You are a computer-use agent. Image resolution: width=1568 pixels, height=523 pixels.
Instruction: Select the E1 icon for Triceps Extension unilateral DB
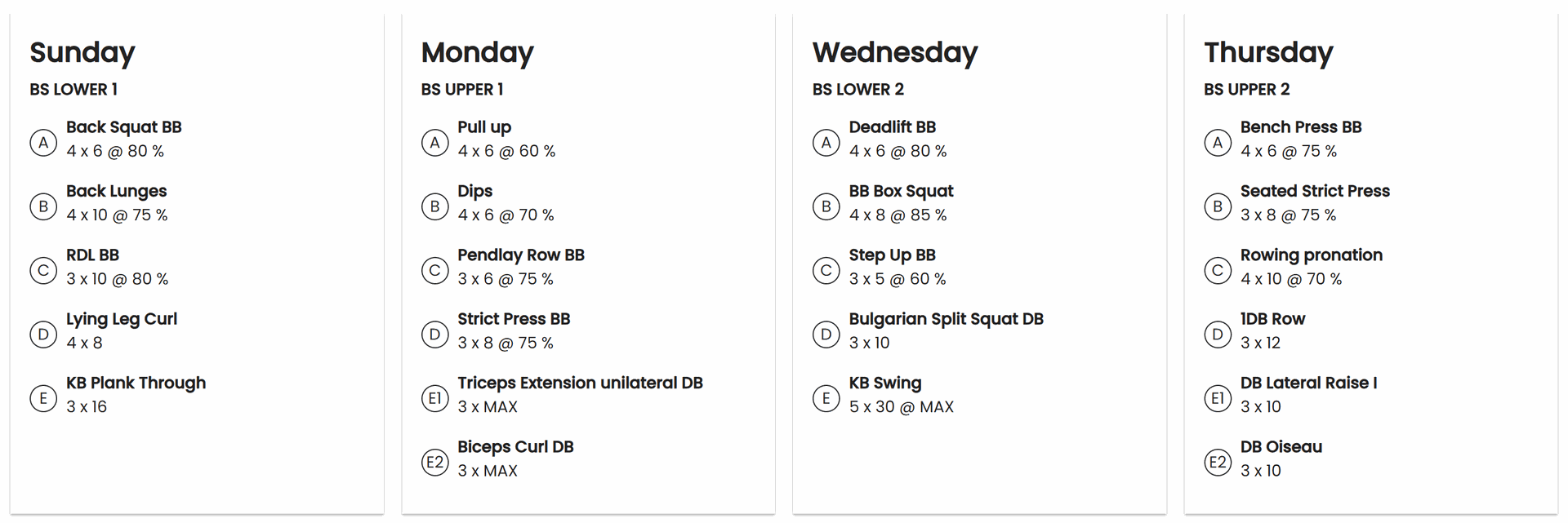(x=434, y=398)
